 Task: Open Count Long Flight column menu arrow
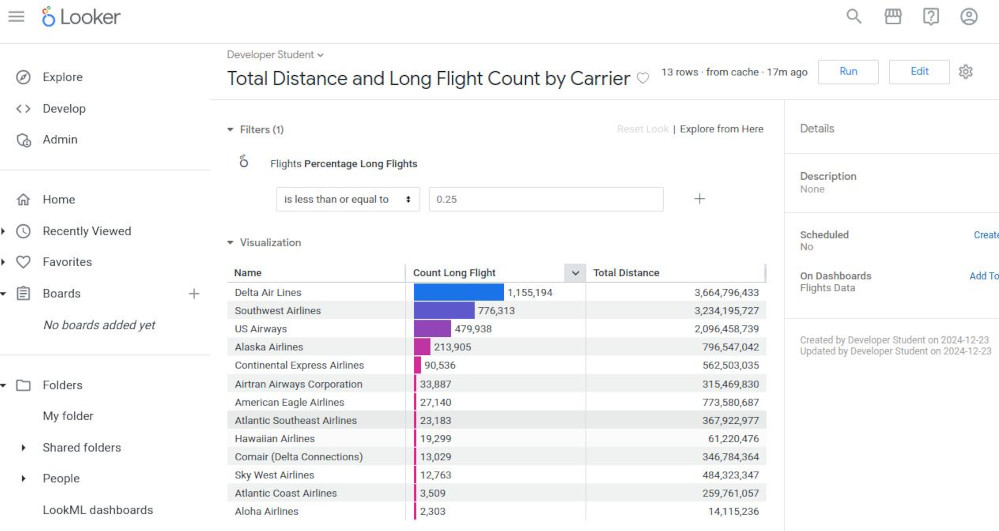tap(575, 273)
